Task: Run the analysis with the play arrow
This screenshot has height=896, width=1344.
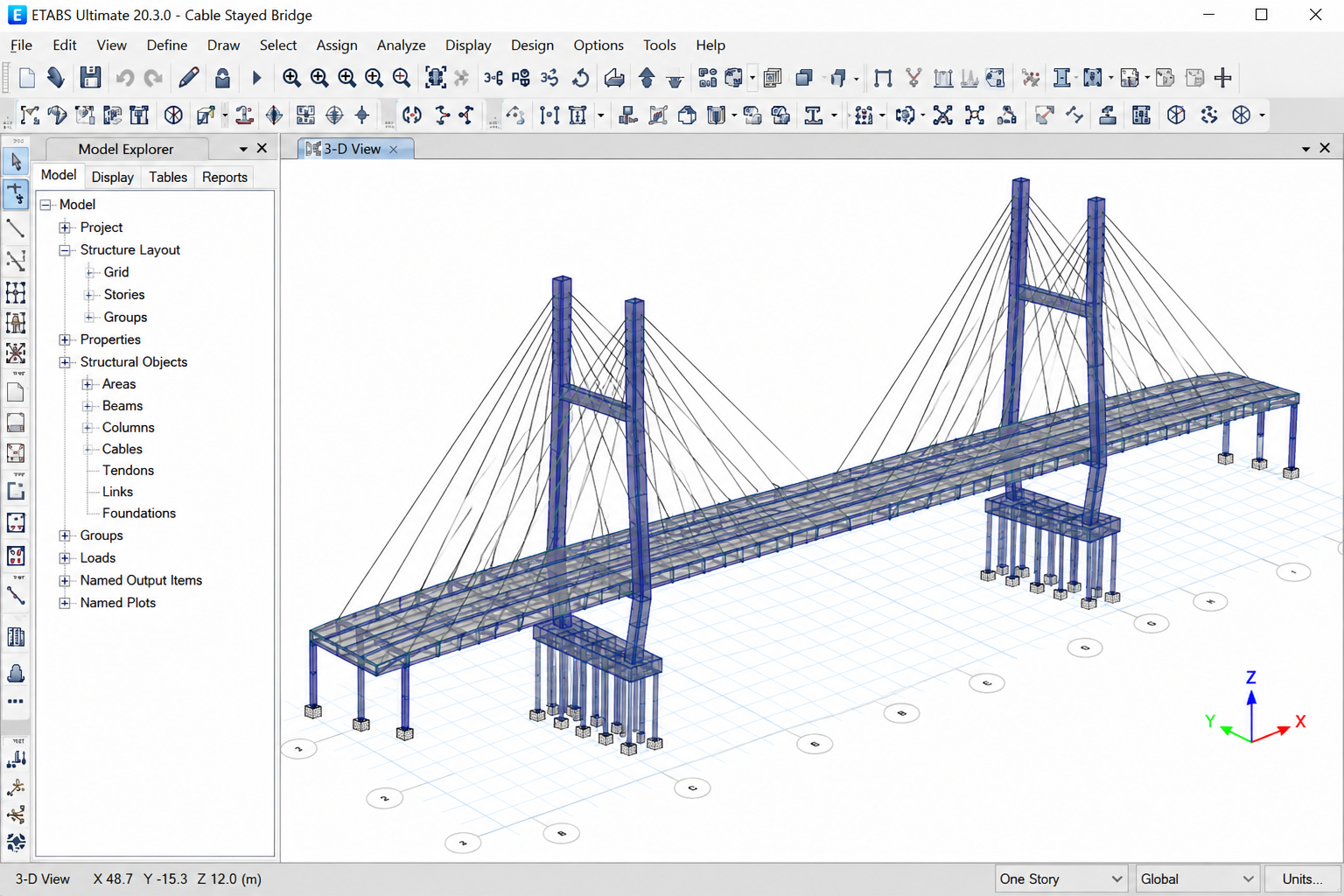Action: [x=256, y=79]
